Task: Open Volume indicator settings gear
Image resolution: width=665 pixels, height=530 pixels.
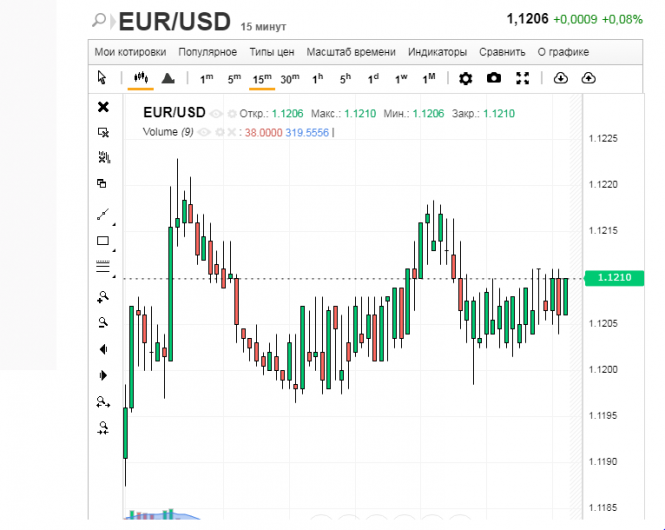Action: coord(220,133)
